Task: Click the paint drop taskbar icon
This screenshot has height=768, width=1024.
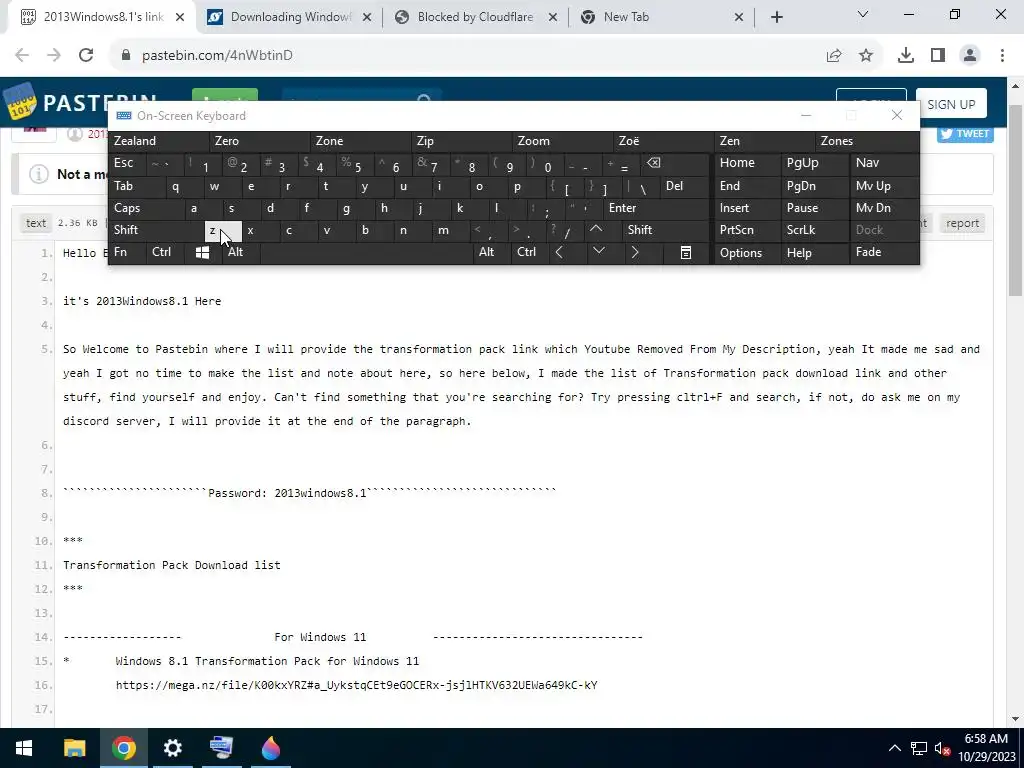Action: pos(270,748)
